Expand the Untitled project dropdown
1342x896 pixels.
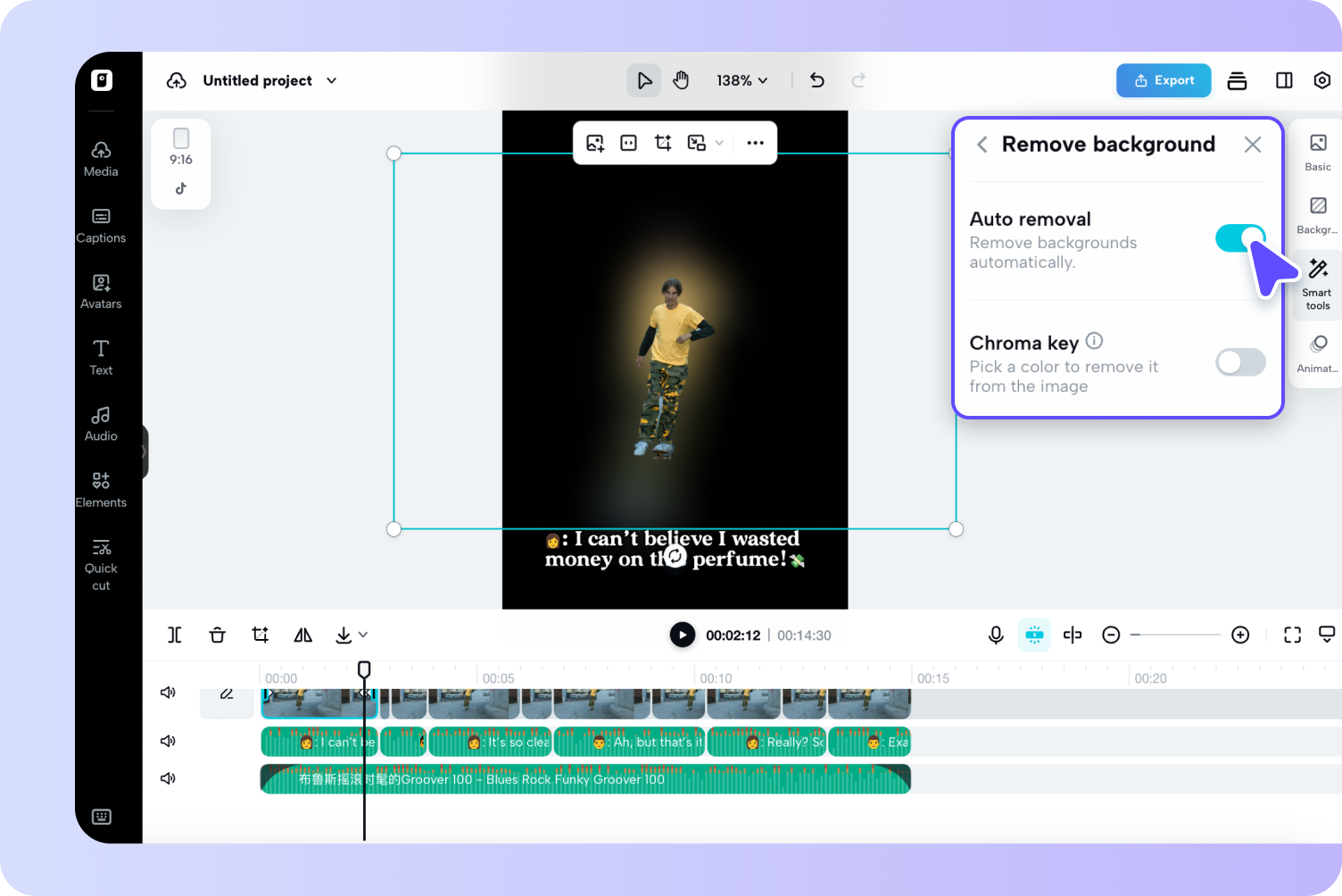332,80
